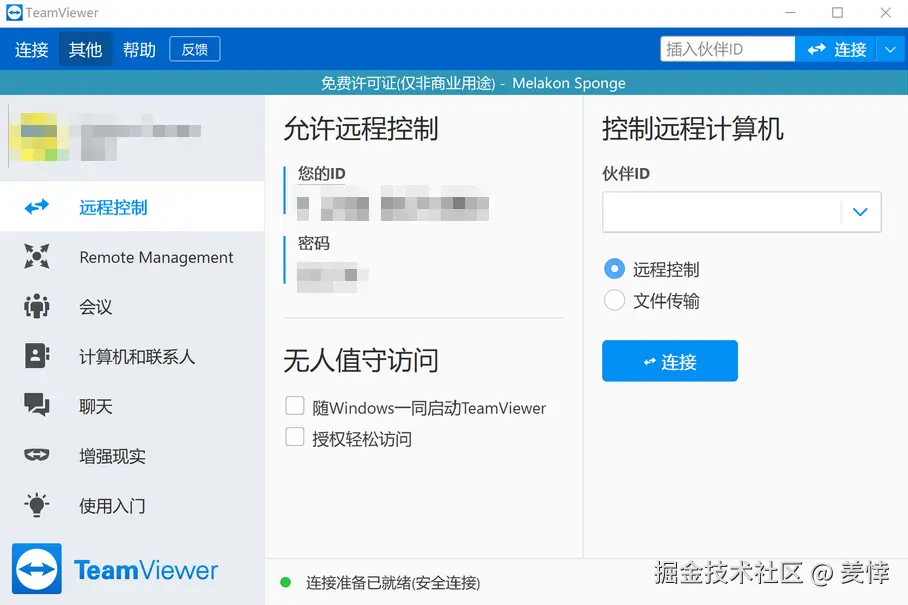Check the 授权轻松访问 option

pyautogui.click(x=295, y=437)
